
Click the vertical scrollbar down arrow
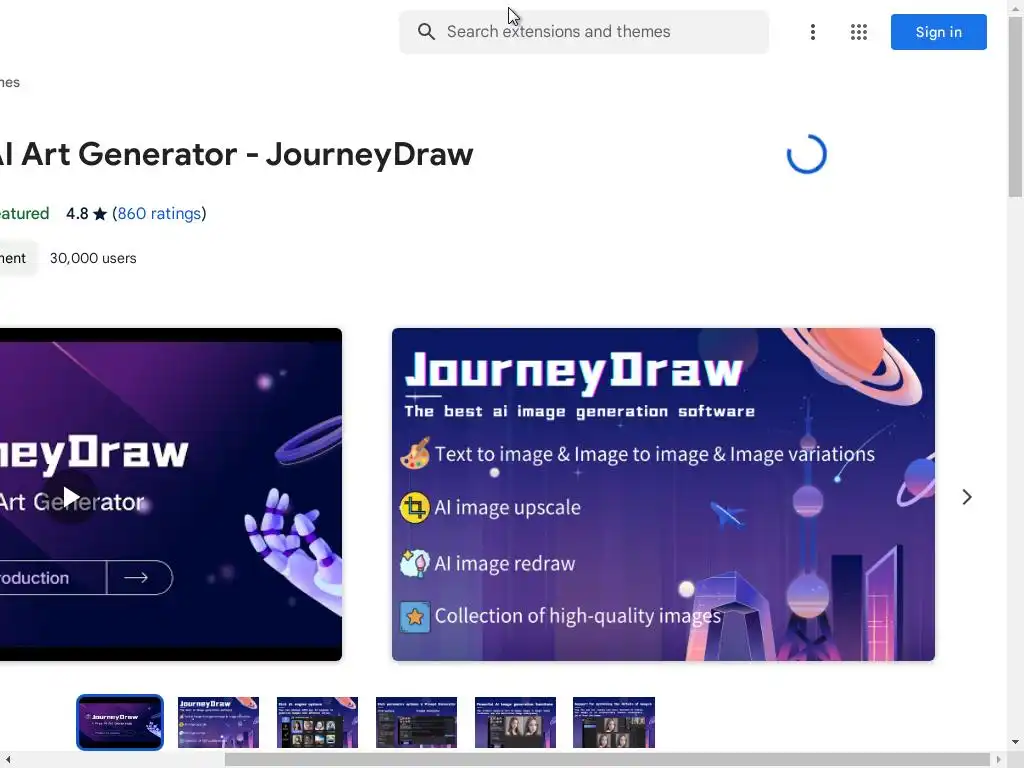[1015, 742]
